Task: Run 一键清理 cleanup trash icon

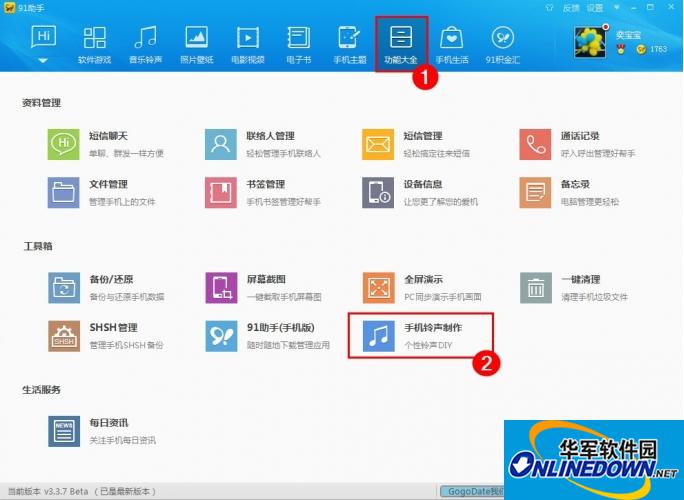Action: pos(535,288)
